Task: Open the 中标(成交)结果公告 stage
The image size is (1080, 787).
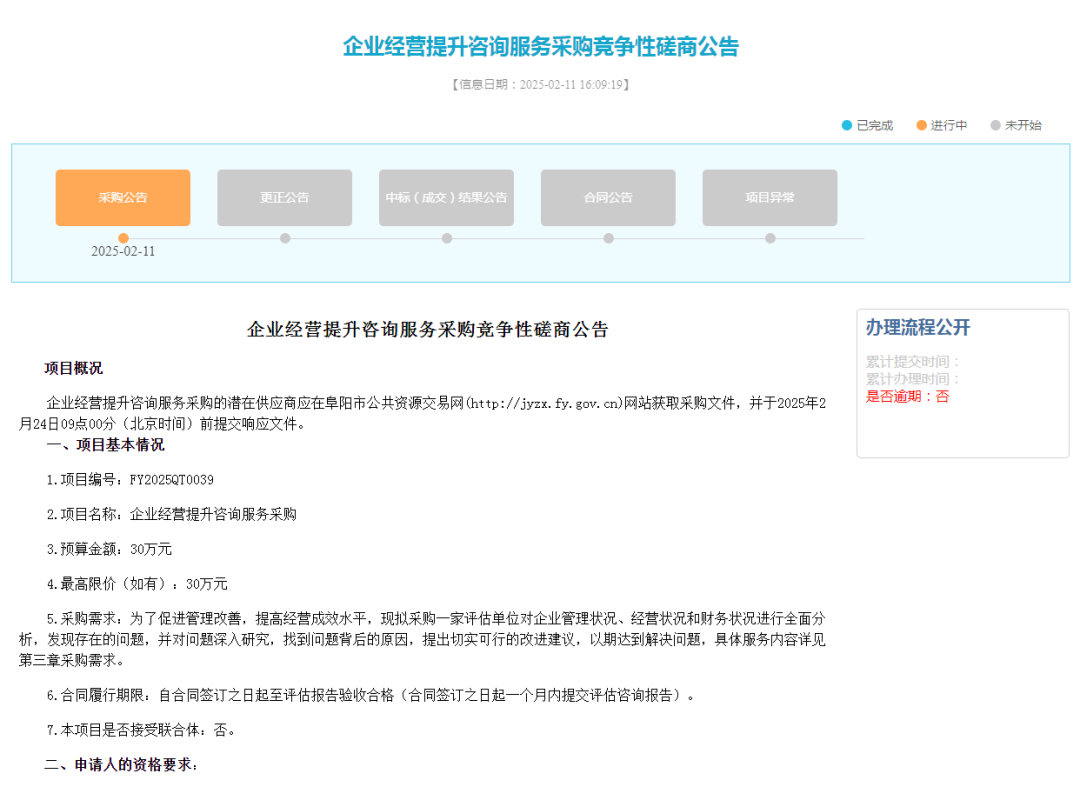Action: 447,198
